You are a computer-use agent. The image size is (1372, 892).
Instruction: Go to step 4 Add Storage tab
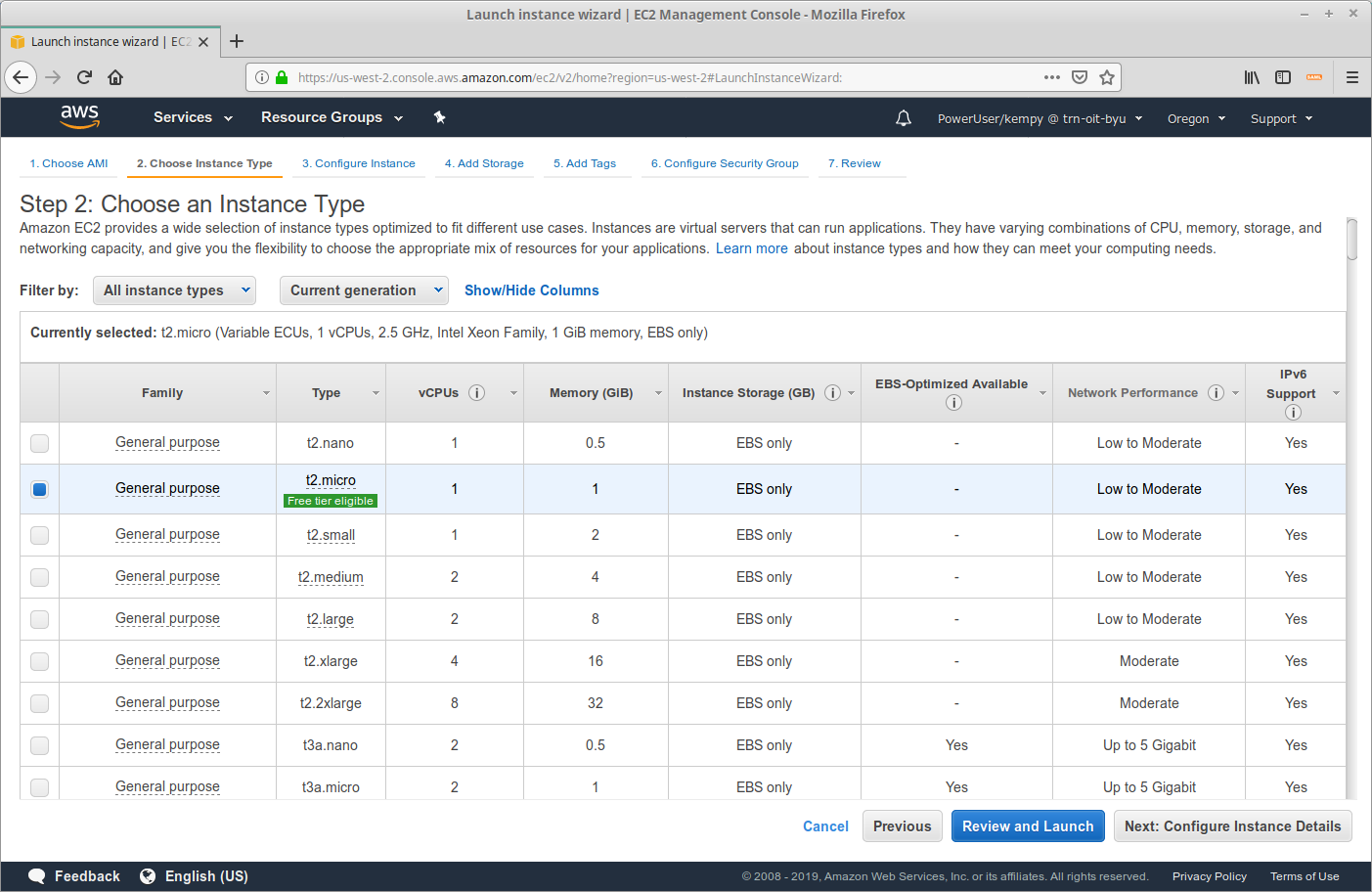484,163
